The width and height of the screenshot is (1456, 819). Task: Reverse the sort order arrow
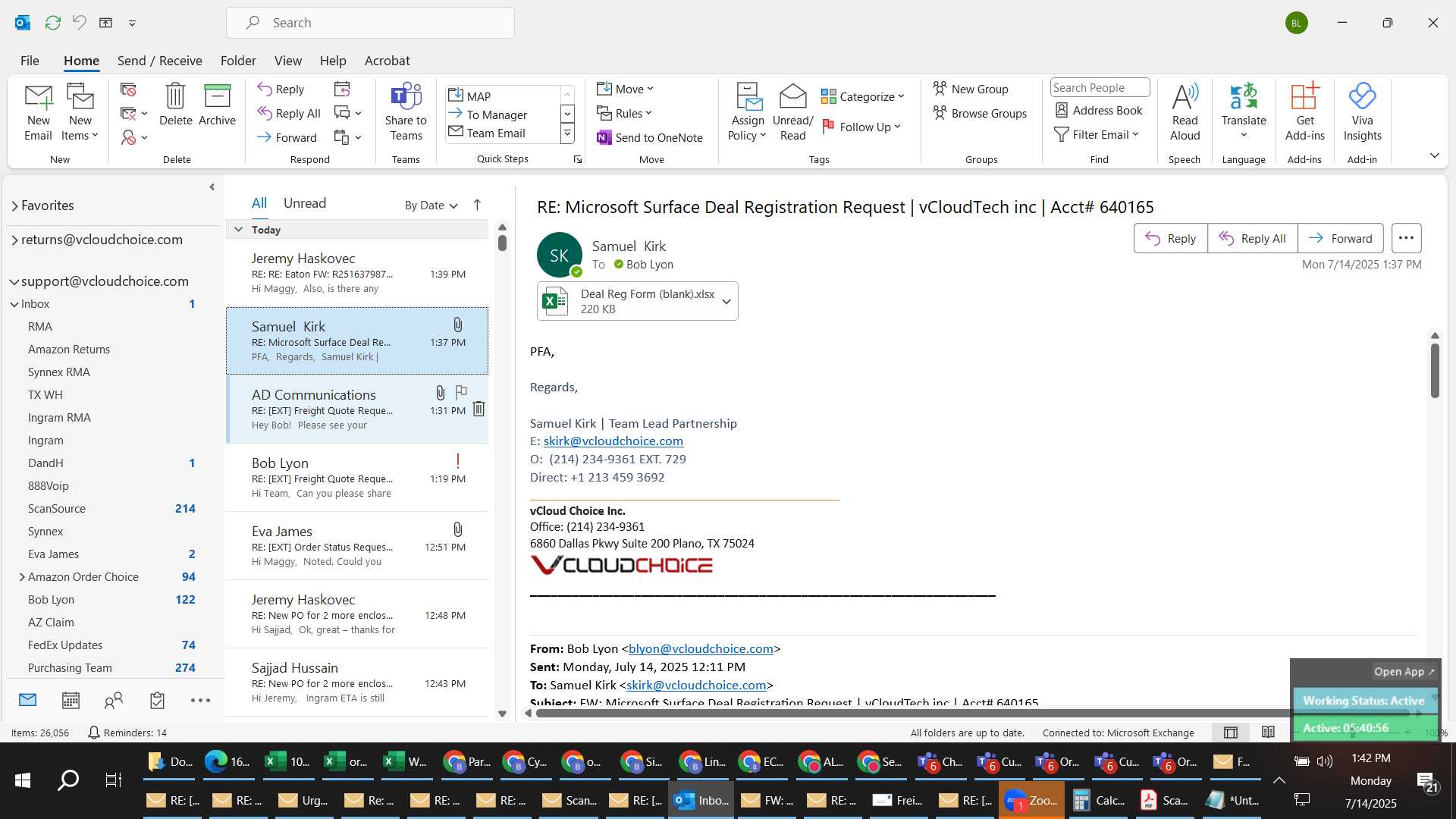tap(477, 205)
